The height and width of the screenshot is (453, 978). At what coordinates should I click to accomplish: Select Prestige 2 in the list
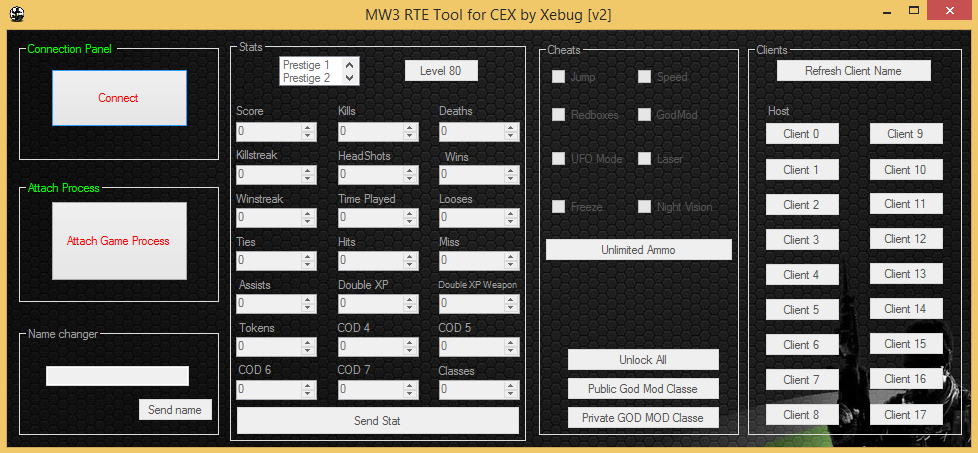pyautogui.click(x=306, y=78)
